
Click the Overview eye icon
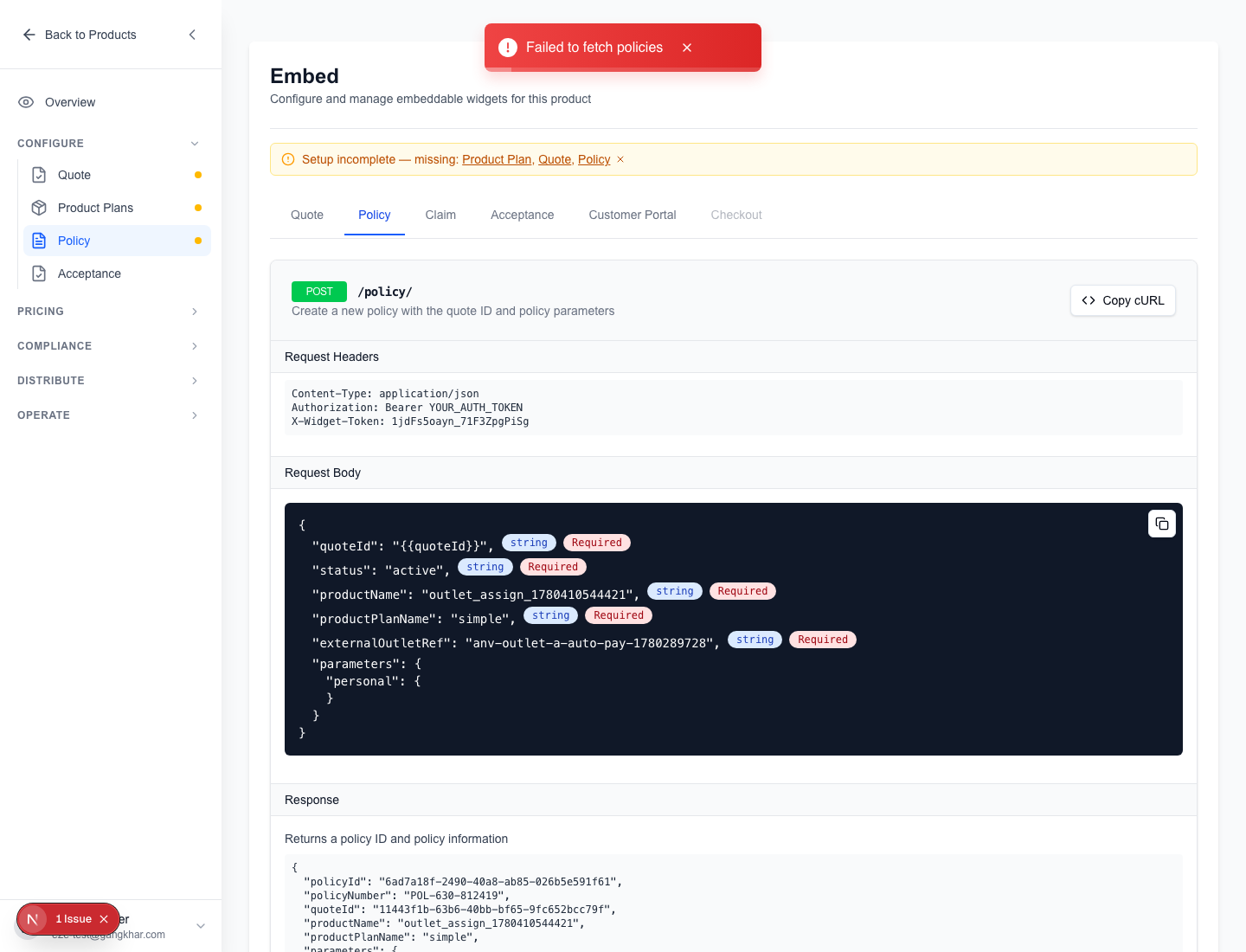click(x=26, y=102)
